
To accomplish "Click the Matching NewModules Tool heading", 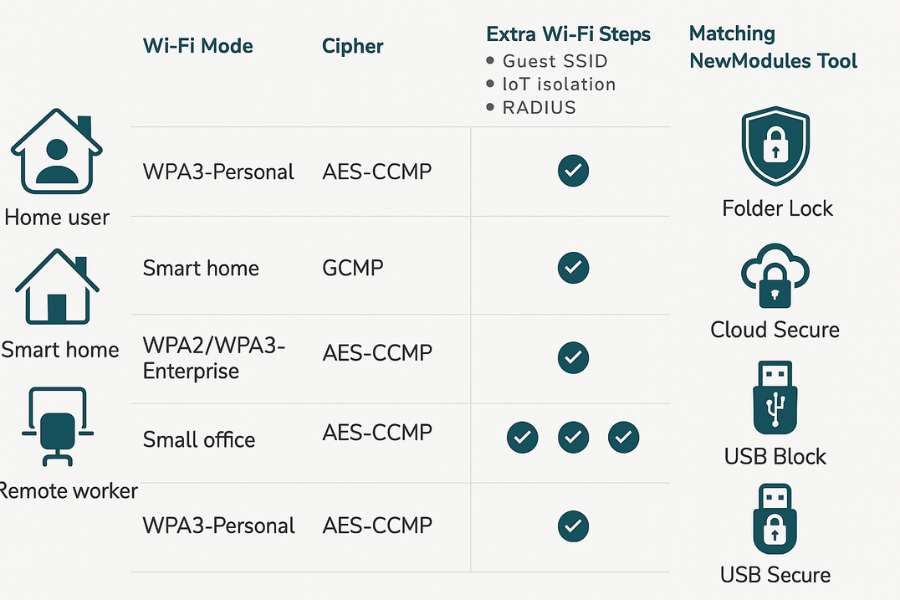I will tap(773, 47).
